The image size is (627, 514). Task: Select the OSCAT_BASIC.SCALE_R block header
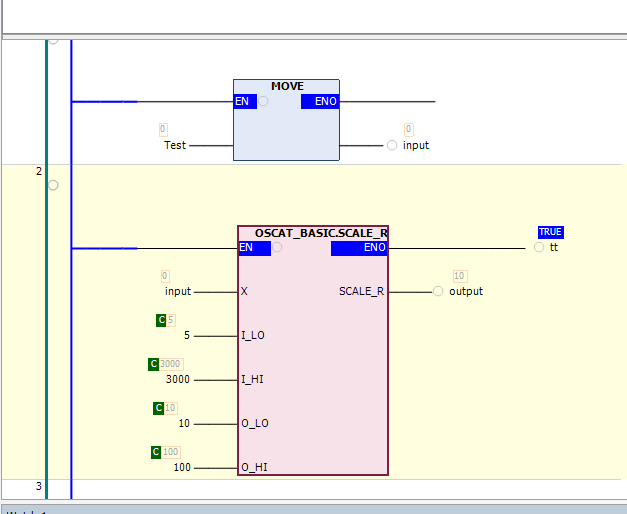[x=321, y=233]
